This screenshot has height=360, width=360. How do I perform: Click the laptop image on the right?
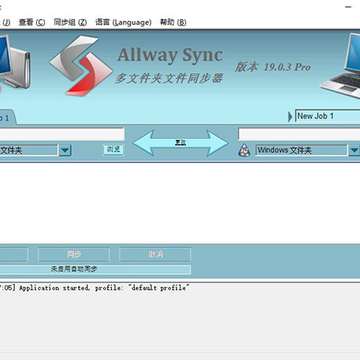tap(340, 66)
